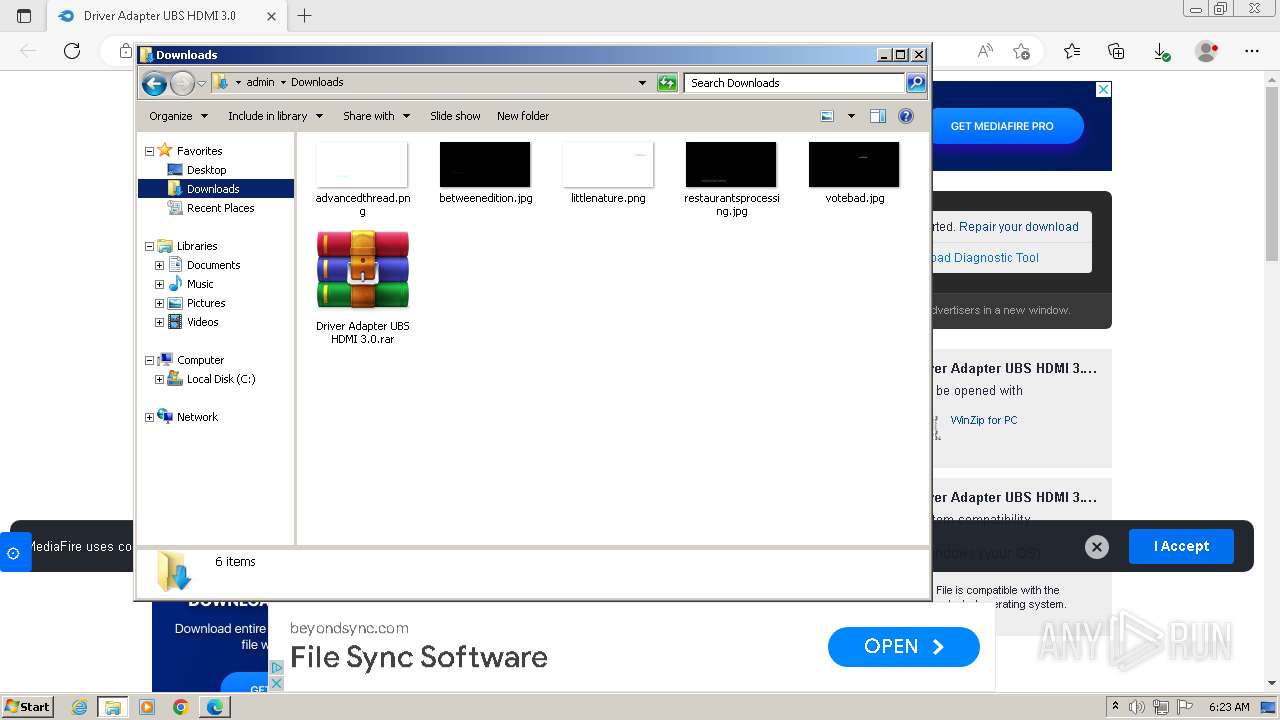
Task: Click the change view icon
Action: 827,116
